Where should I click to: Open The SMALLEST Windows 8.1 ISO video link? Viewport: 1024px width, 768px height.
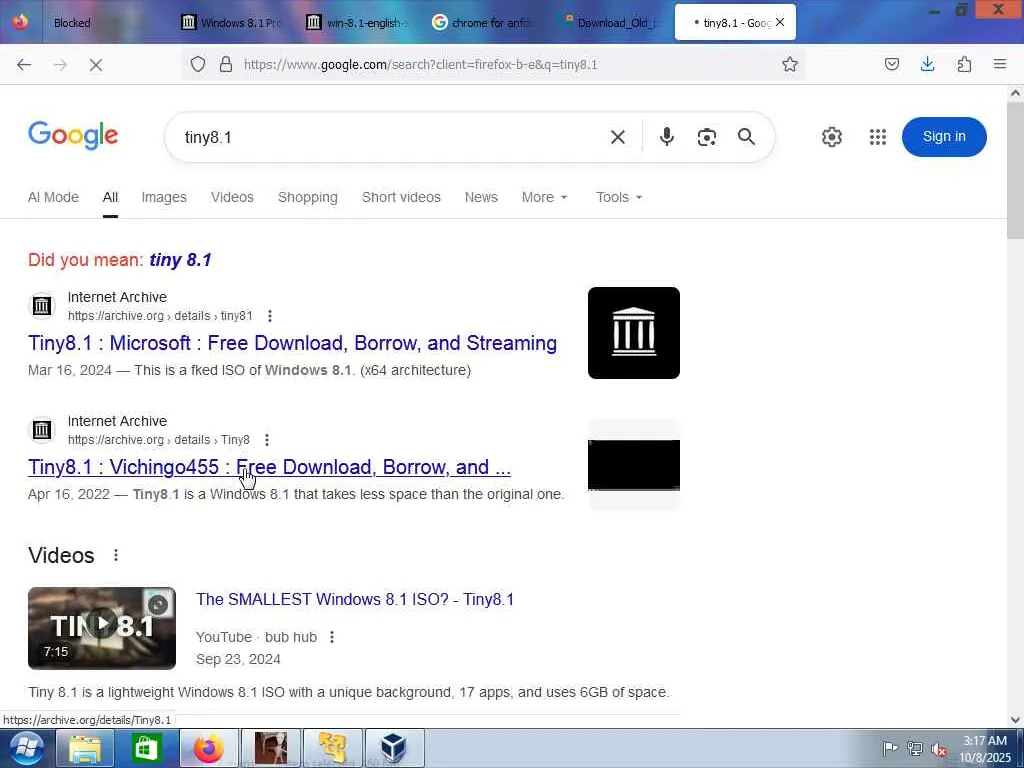355,600
